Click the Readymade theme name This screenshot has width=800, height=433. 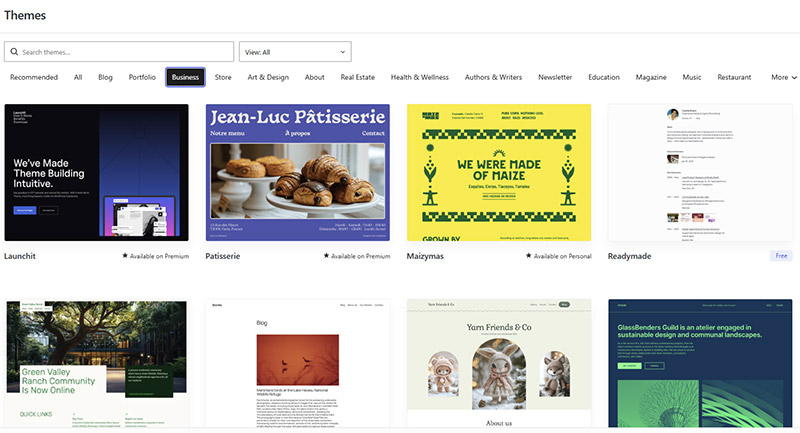[630, 256]
